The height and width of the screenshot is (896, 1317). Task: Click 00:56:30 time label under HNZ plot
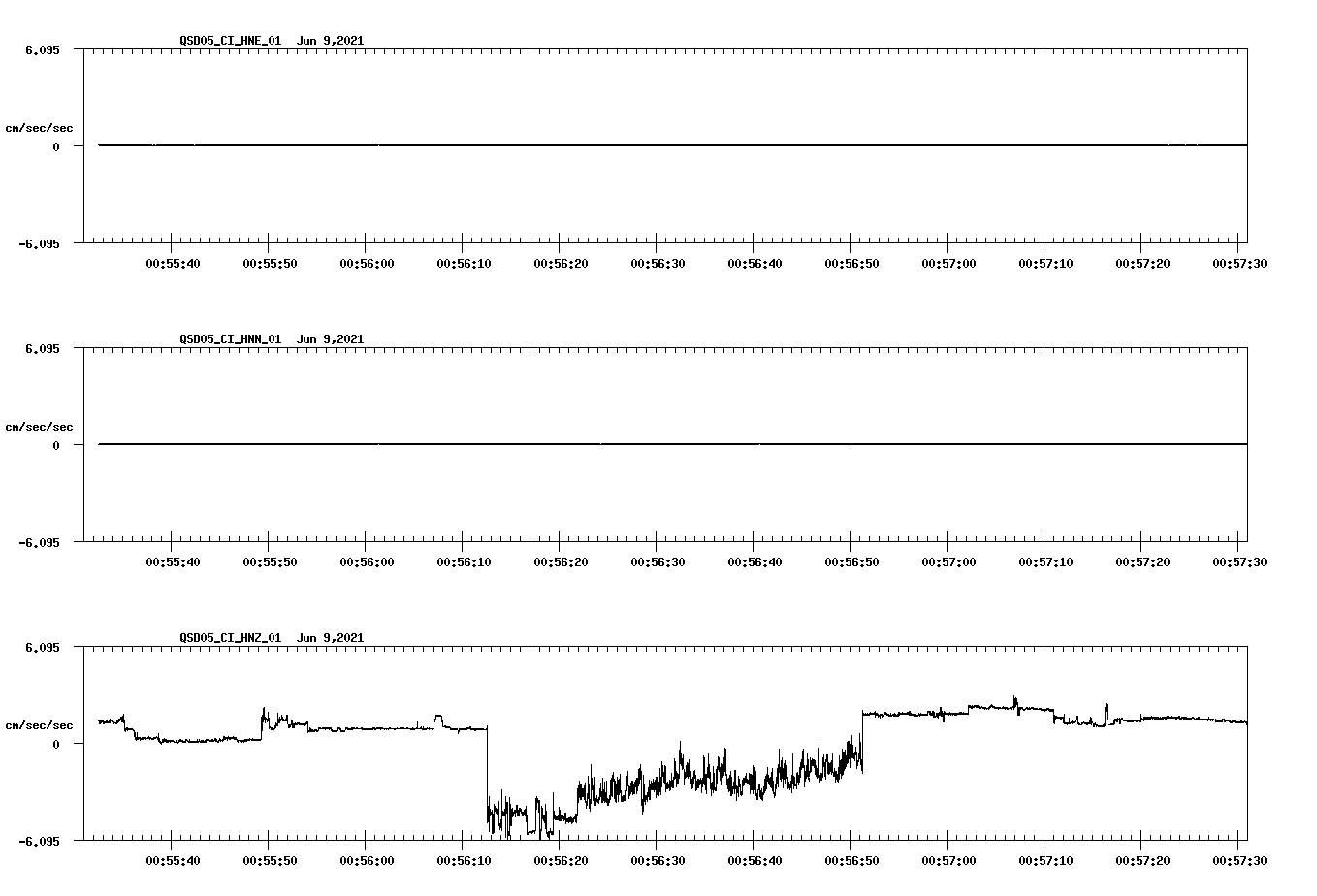pyautogui.click(x=658, y=861)
